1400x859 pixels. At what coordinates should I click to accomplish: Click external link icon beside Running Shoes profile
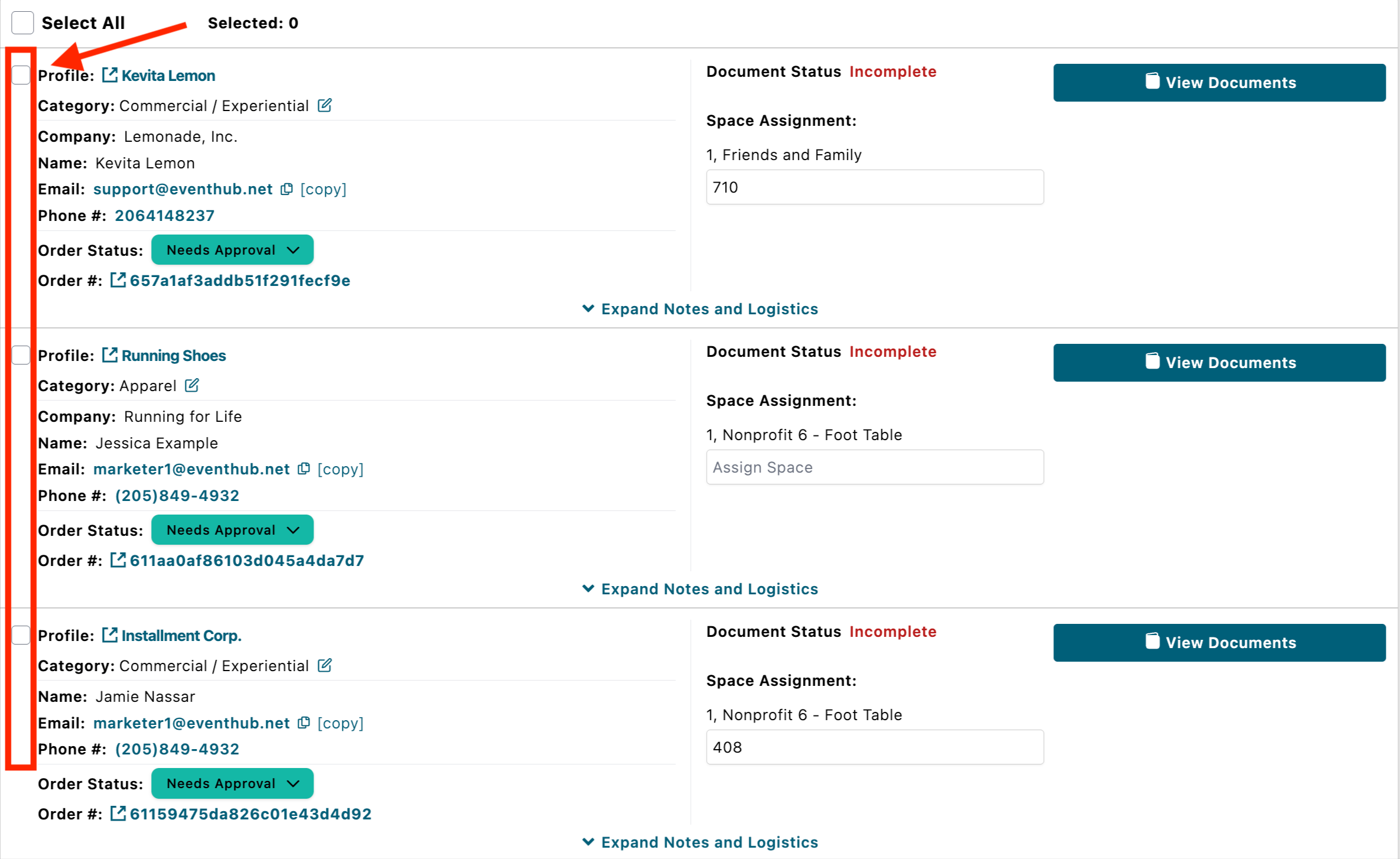[x=110, y=355]
